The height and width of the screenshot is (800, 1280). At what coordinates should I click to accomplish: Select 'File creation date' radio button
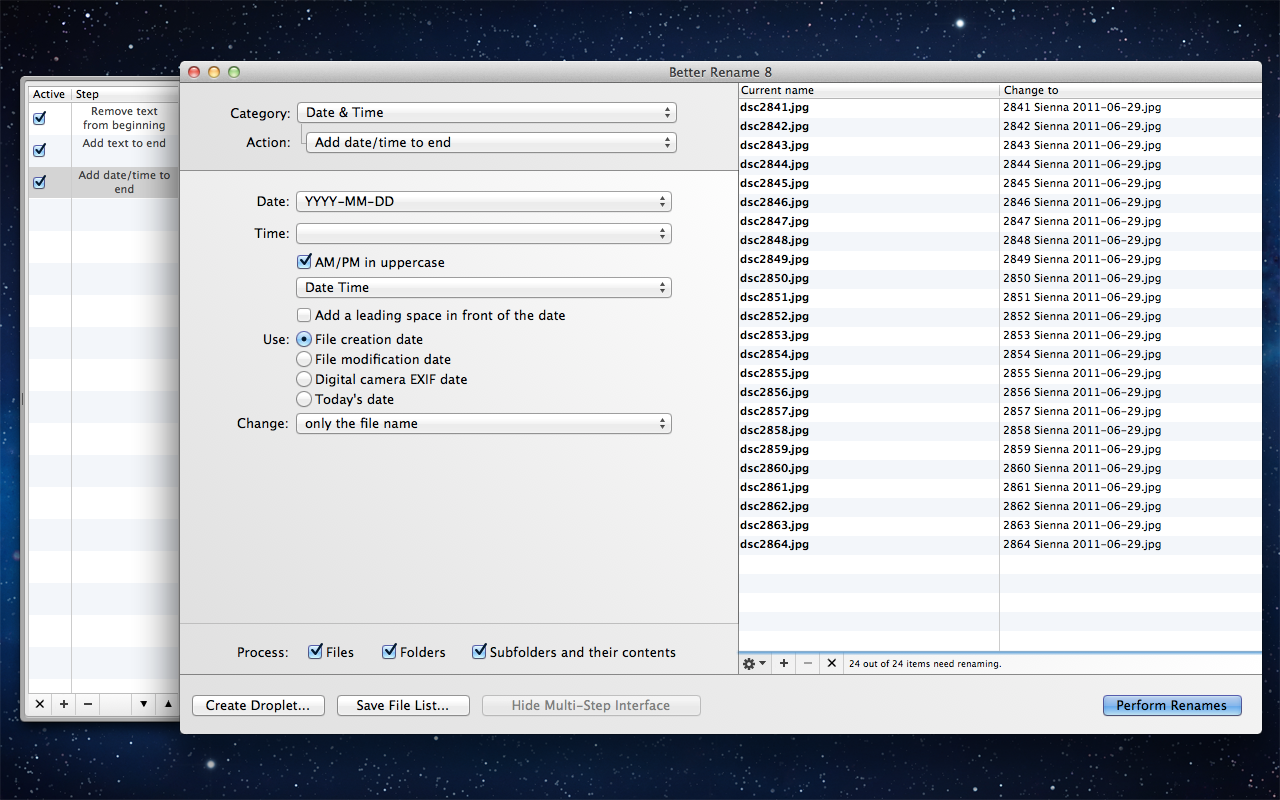tap(305, 339)
